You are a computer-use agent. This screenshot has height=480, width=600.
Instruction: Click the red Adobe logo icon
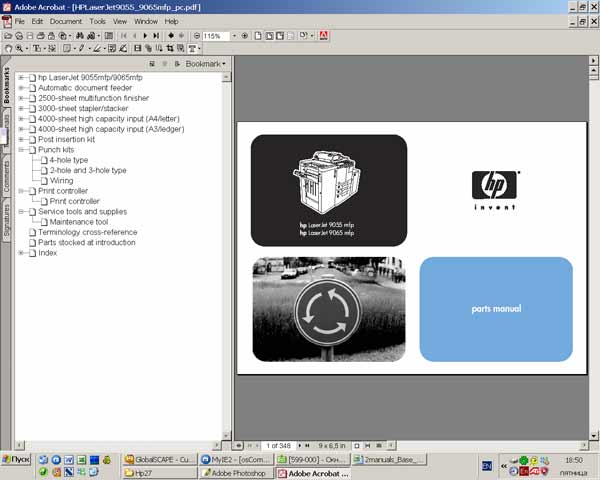tap(324, 36)
